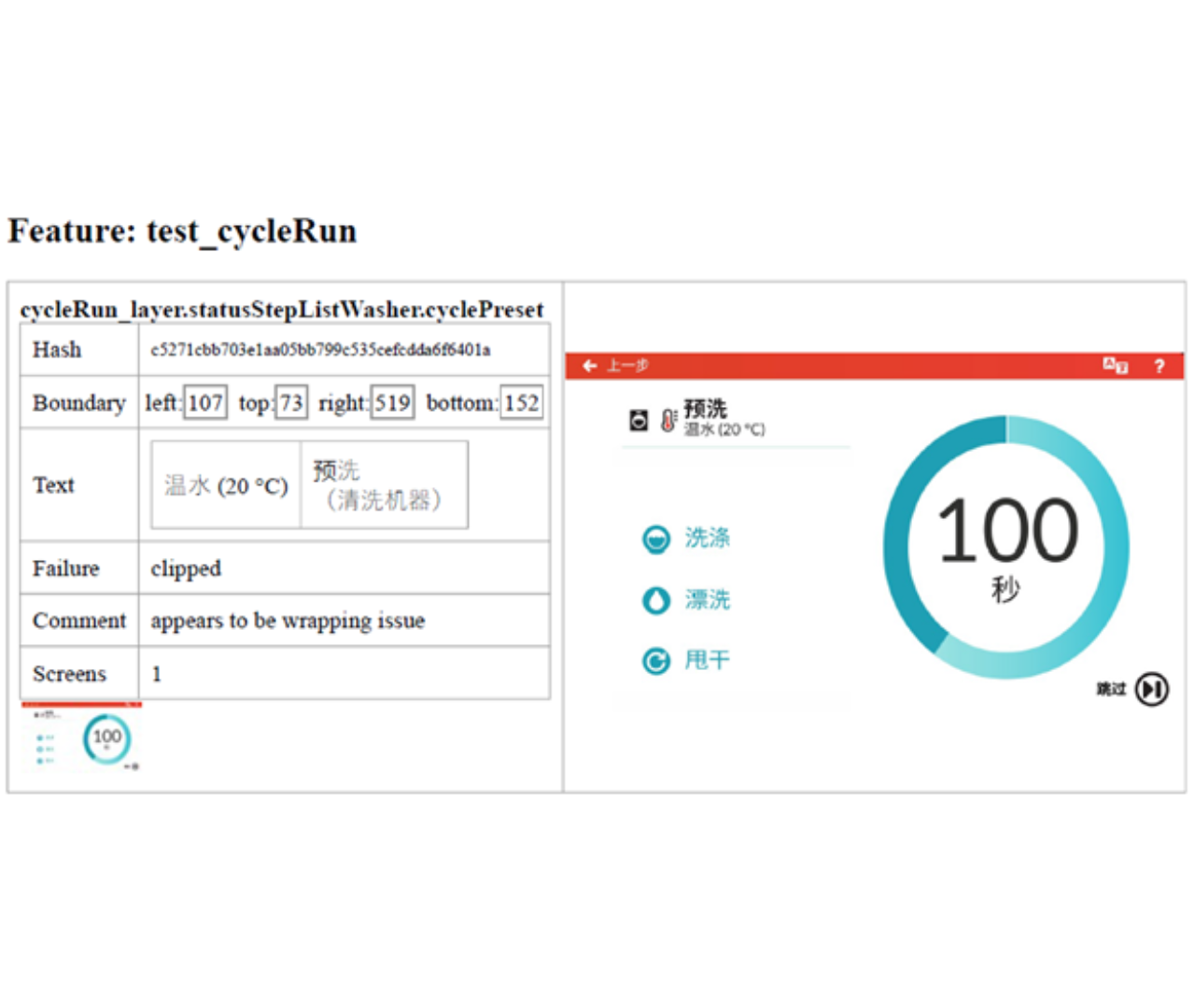Click the boundary bottom value field 152
Viewport: 1195px width, 1008px height.
tap(522, 403)
